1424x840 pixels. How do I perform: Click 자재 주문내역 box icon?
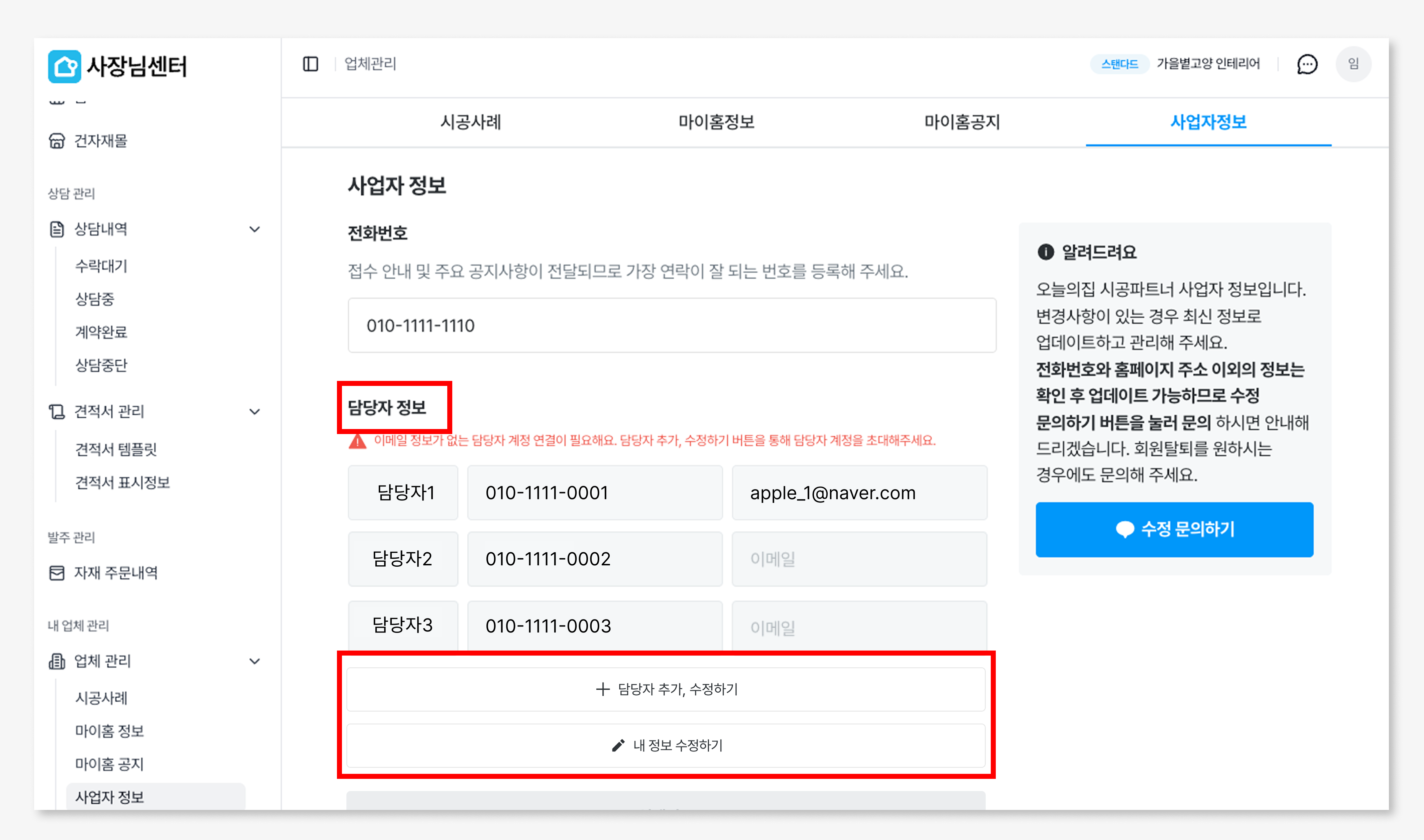point(57,573)
